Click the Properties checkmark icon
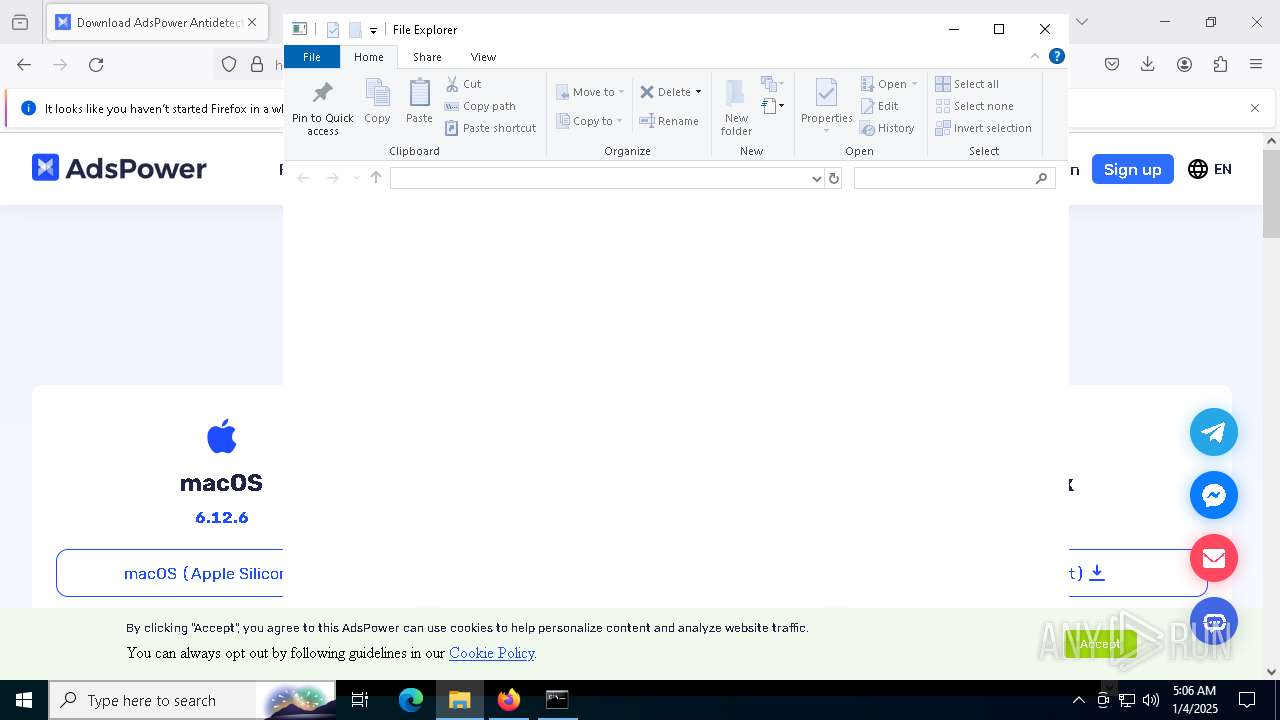This screenshot has width=1280, height=720. 826,94
